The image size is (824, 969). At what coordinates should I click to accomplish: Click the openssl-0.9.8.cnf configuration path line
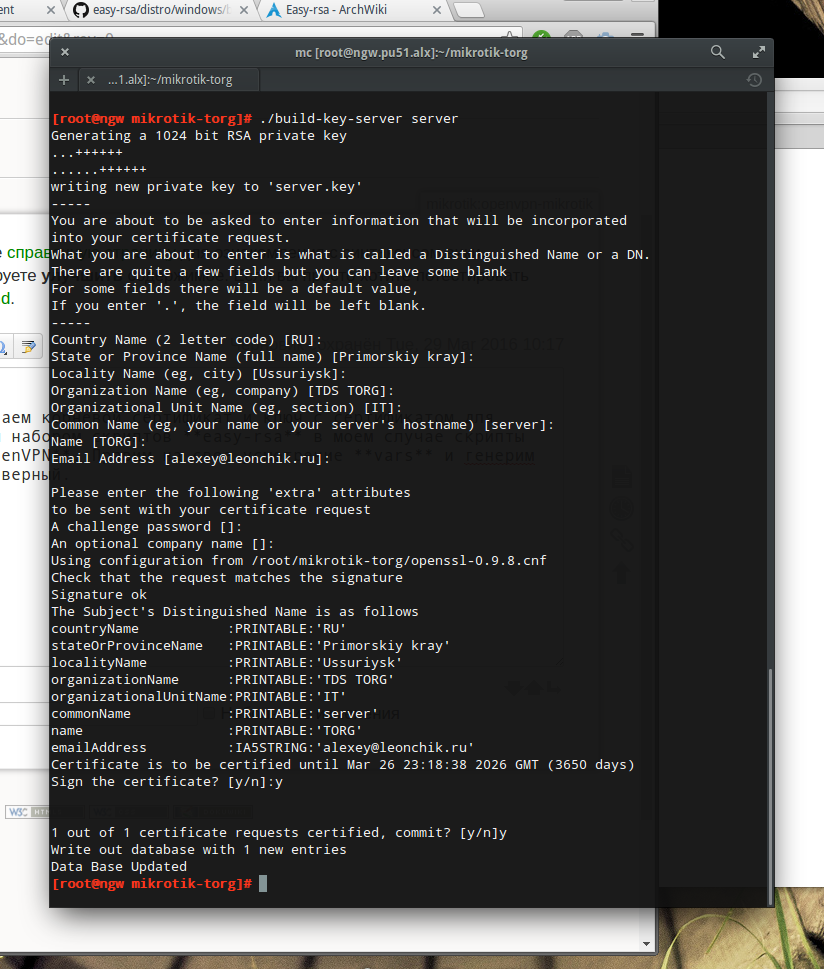299,561
